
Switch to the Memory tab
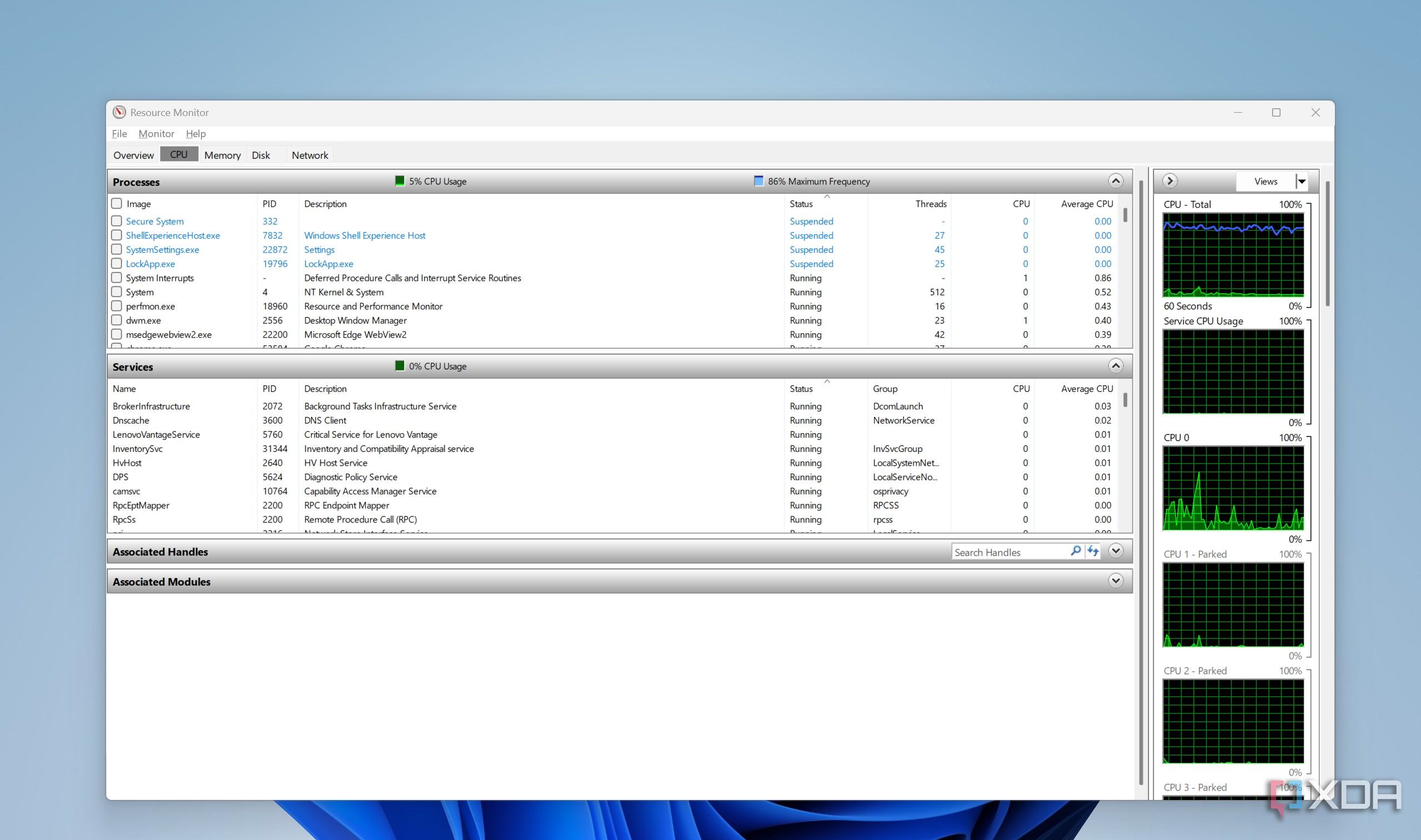(x=223, y=155)
